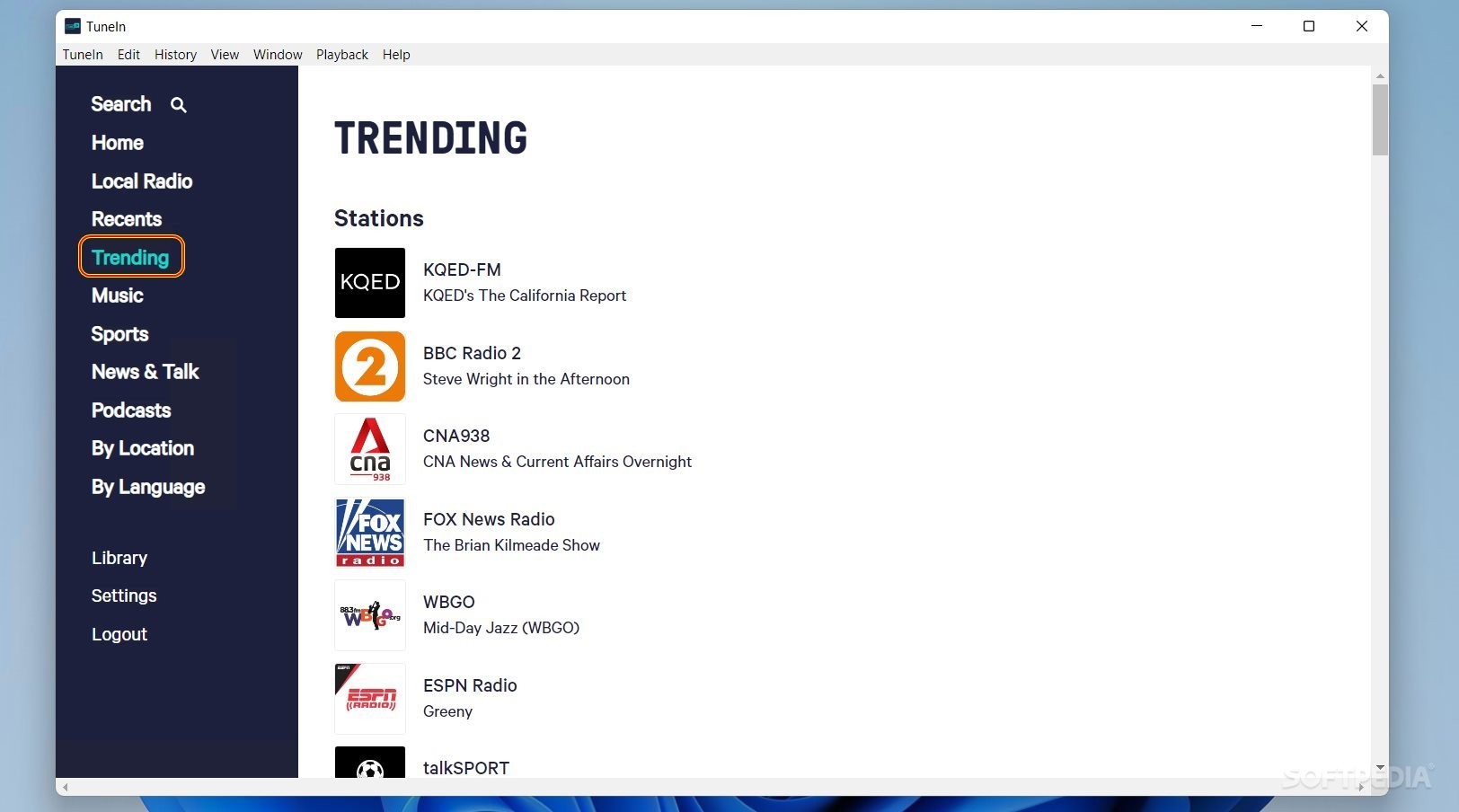Open the ESPN Radio logo

[x=370, y=699]
